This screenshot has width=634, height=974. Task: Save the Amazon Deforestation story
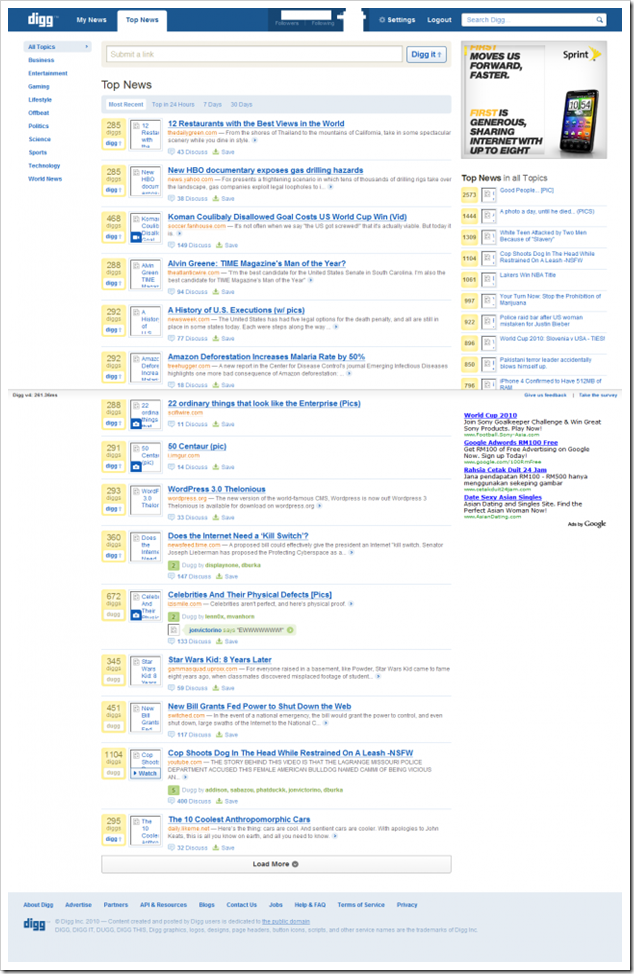click(224, 385)
